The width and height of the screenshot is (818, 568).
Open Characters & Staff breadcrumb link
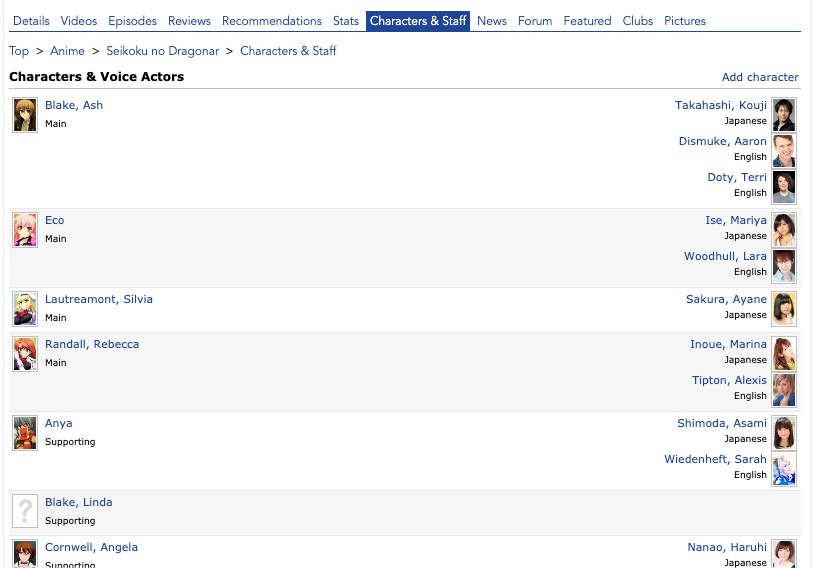(x=288, y=51)
